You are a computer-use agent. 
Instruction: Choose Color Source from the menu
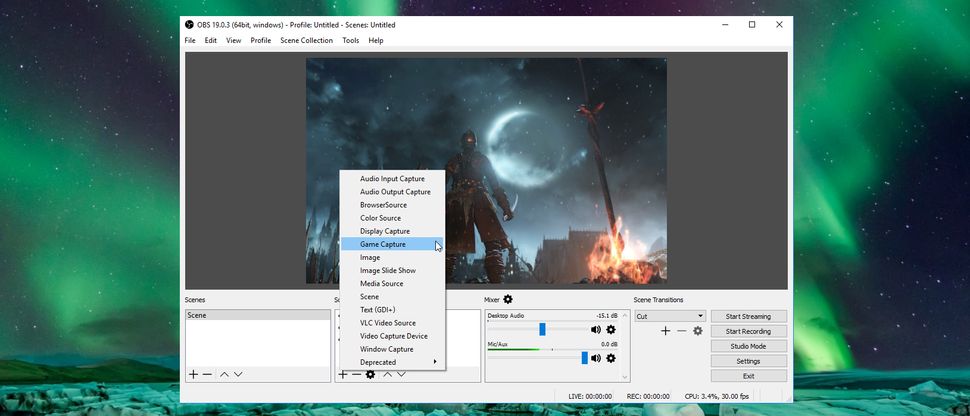(x=393, y=218)
